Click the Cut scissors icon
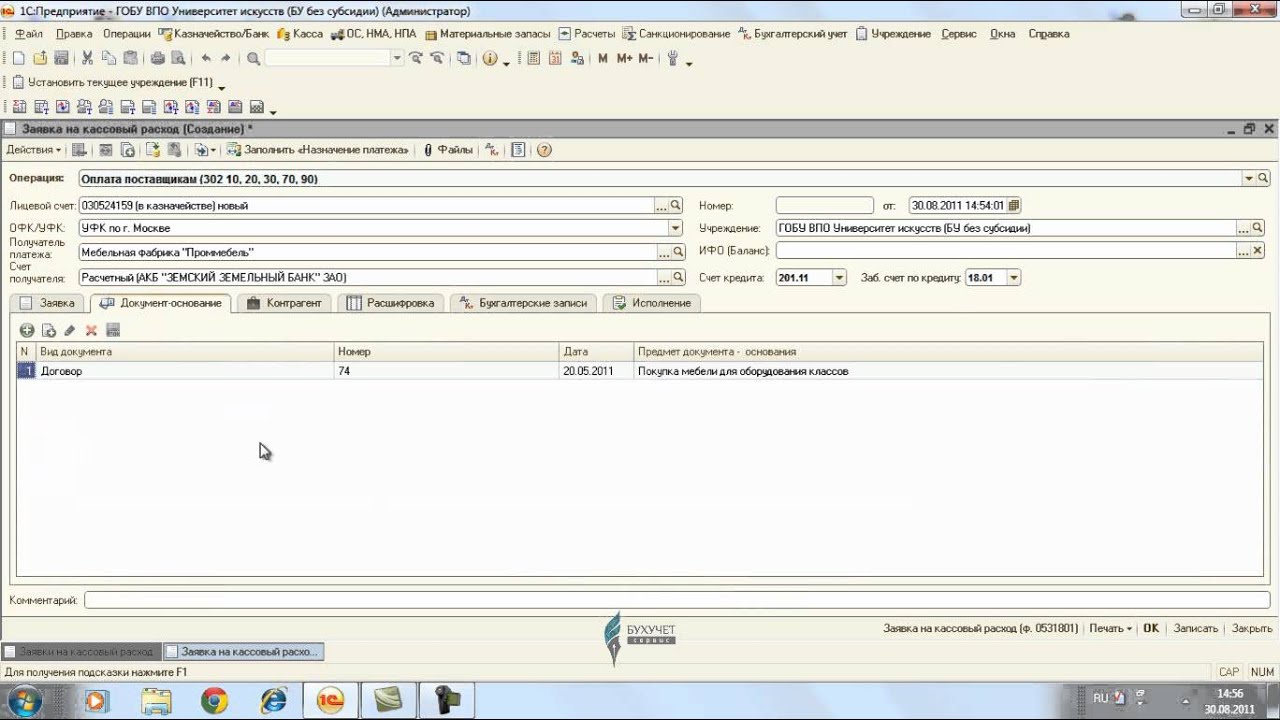This screenshot has width=1280, height=720. [x=88, y=59]
